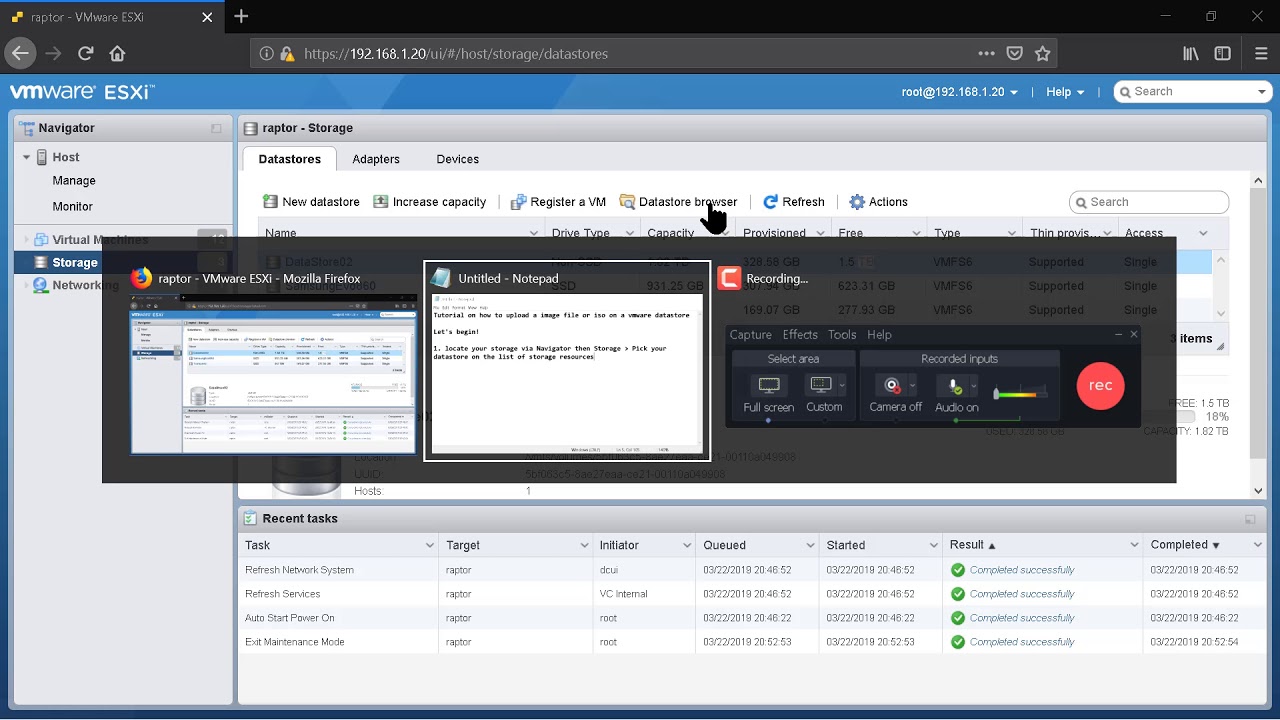Click the New datastore icon
1280x720 pixels.
270,202
